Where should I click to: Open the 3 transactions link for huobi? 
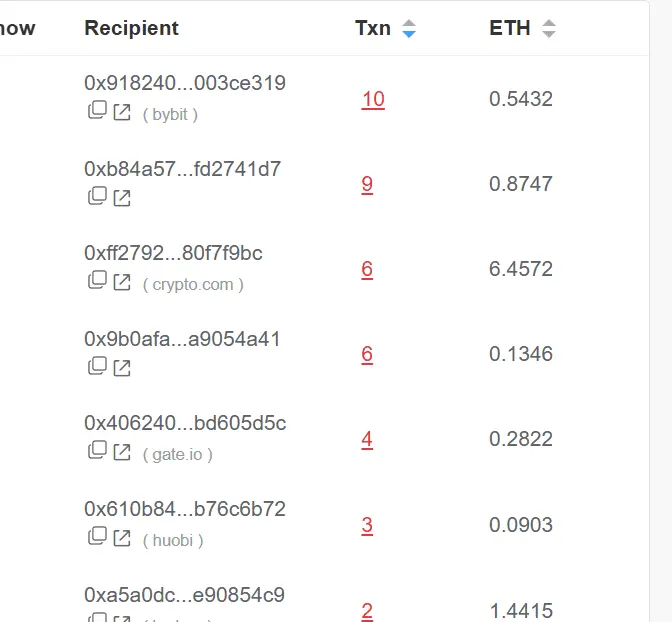point(367,525)
